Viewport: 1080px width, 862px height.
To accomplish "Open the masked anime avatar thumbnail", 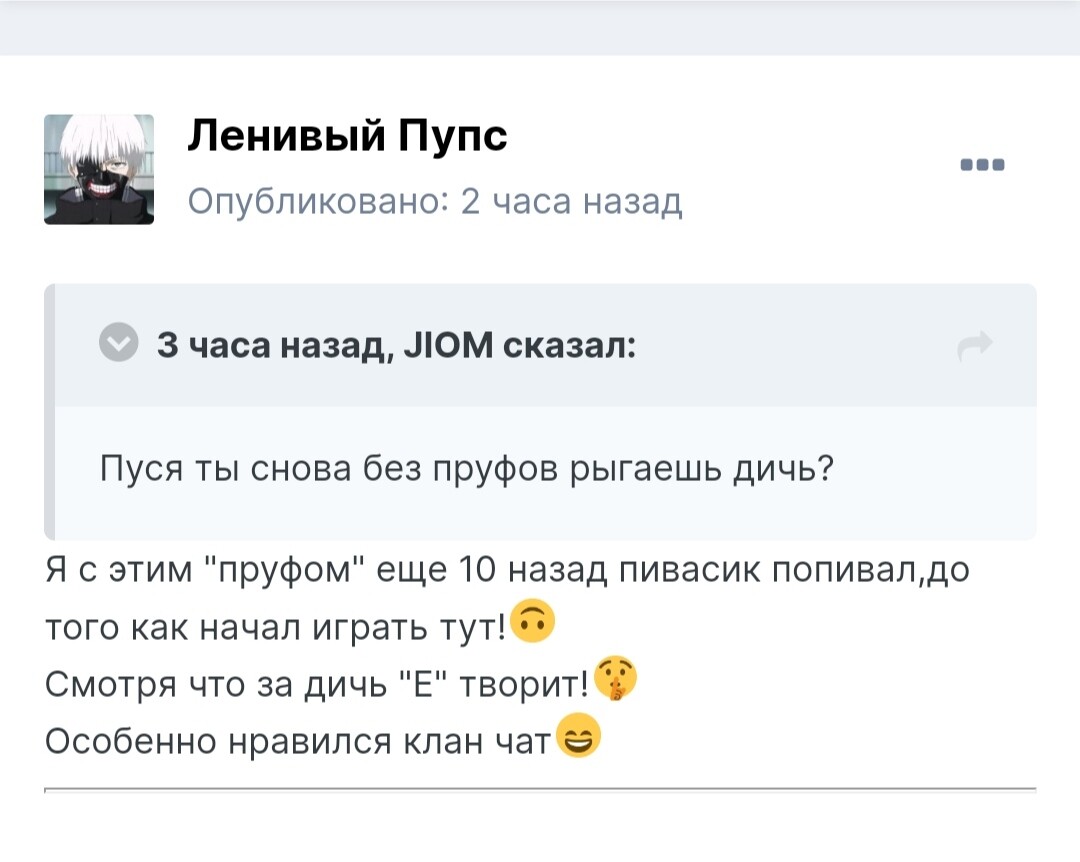I will (x=99, y=169).
